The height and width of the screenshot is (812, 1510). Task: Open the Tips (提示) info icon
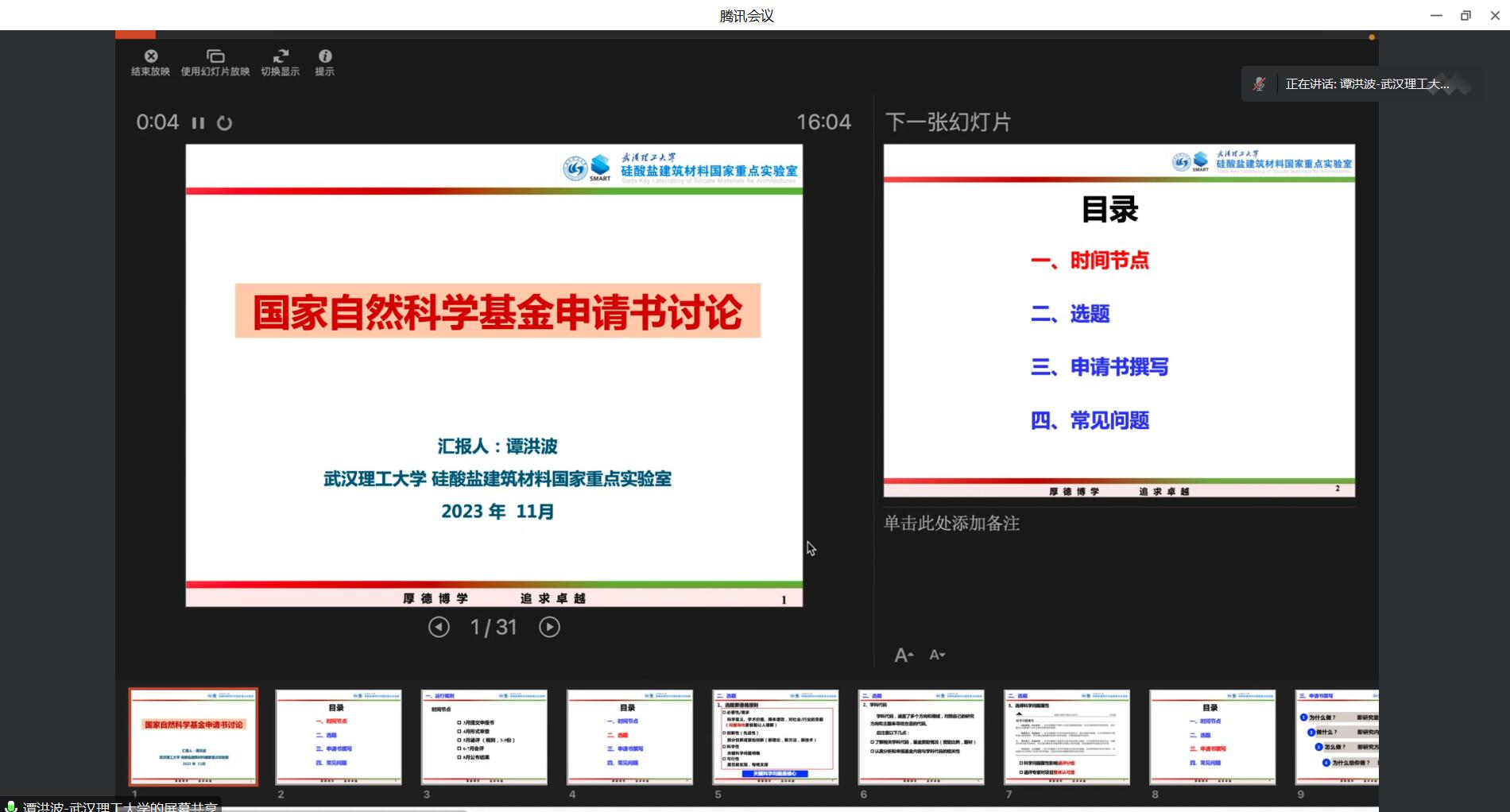[325, 56]
